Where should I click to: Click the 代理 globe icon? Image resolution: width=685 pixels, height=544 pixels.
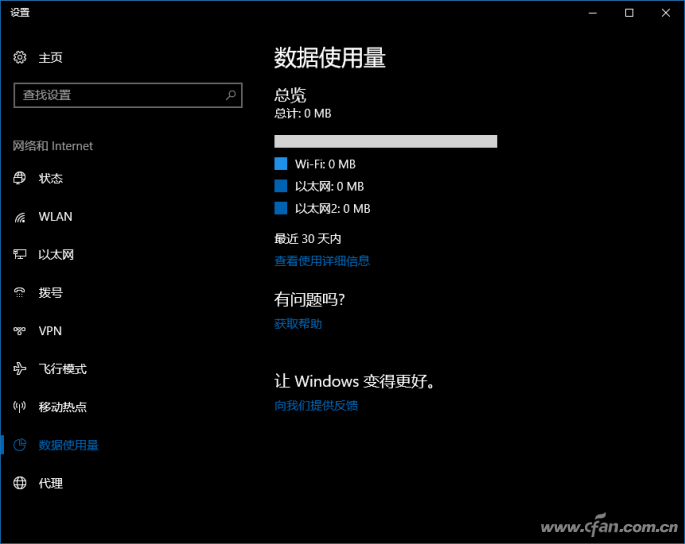click(20, 483)
